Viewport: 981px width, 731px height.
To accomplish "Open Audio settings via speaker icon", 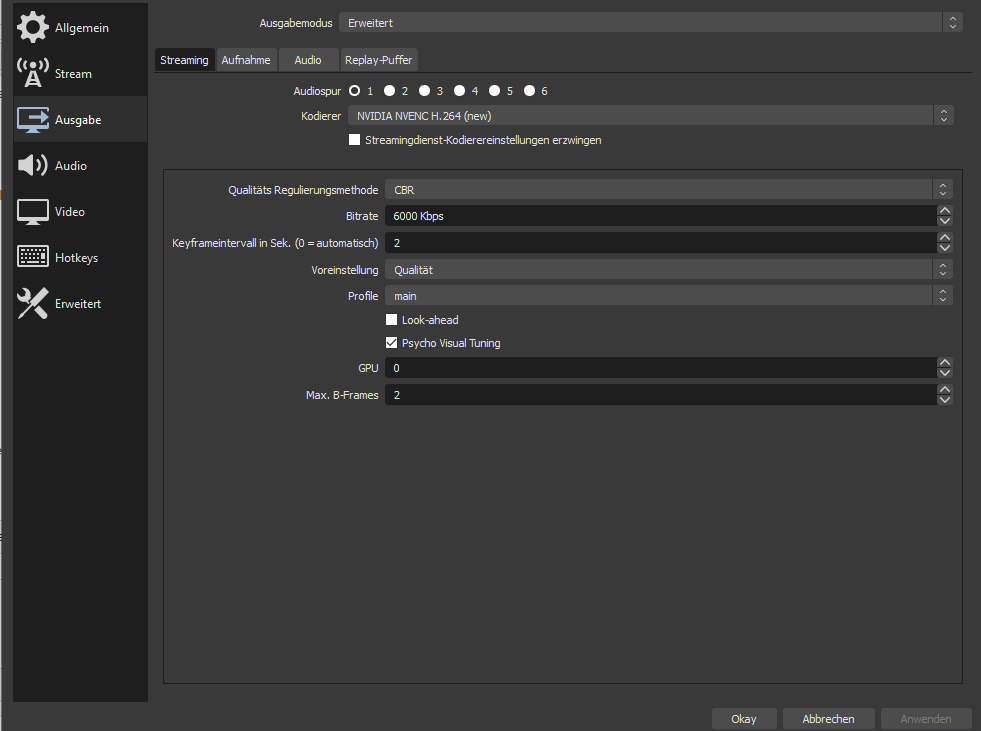I will [33, 166].
